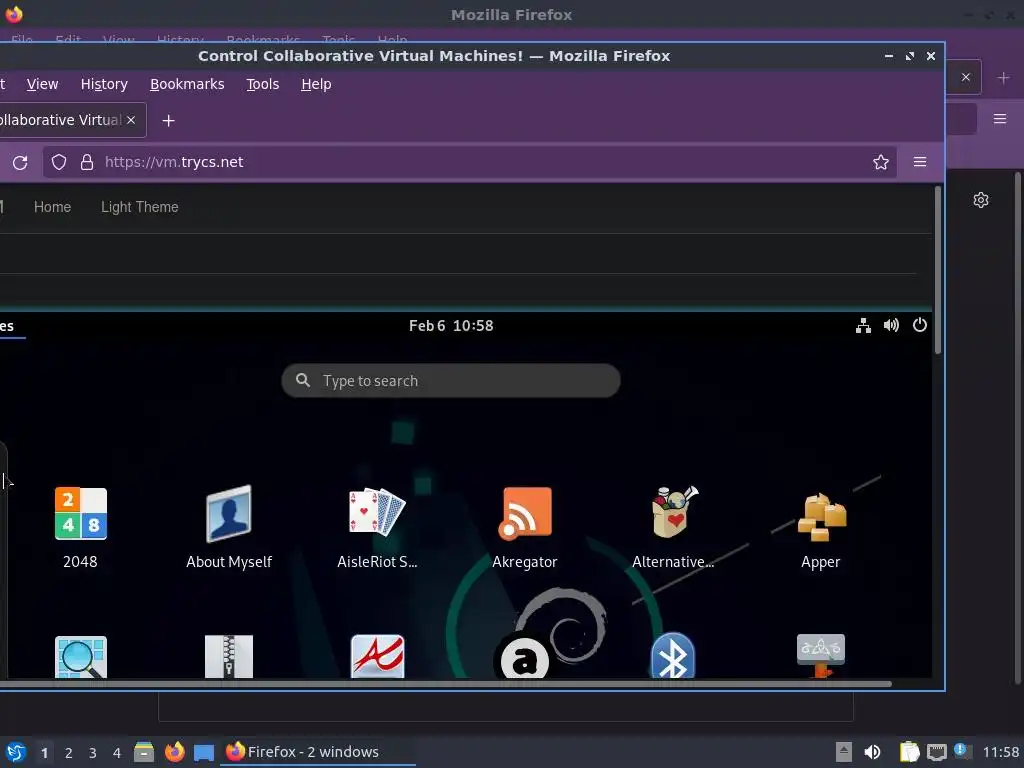Open the gray monitor app icon bottom right
Image resolution: width=1024 pixels, height=768 pixels.
point(821,656)
